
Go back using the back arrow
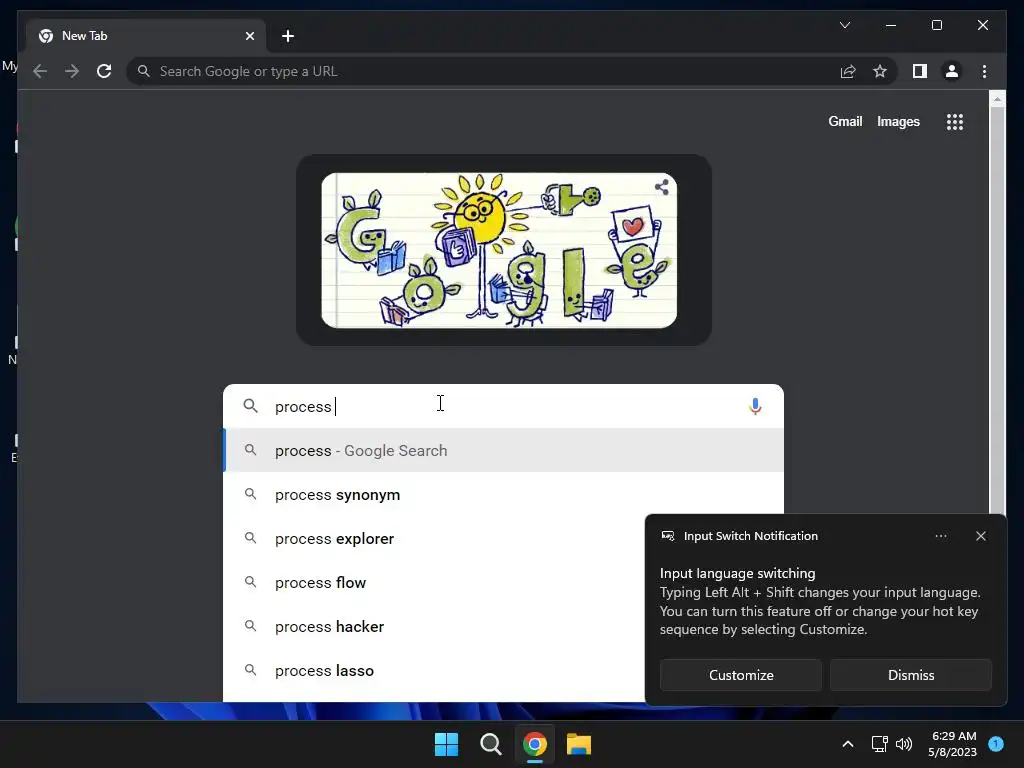(40, 71)
